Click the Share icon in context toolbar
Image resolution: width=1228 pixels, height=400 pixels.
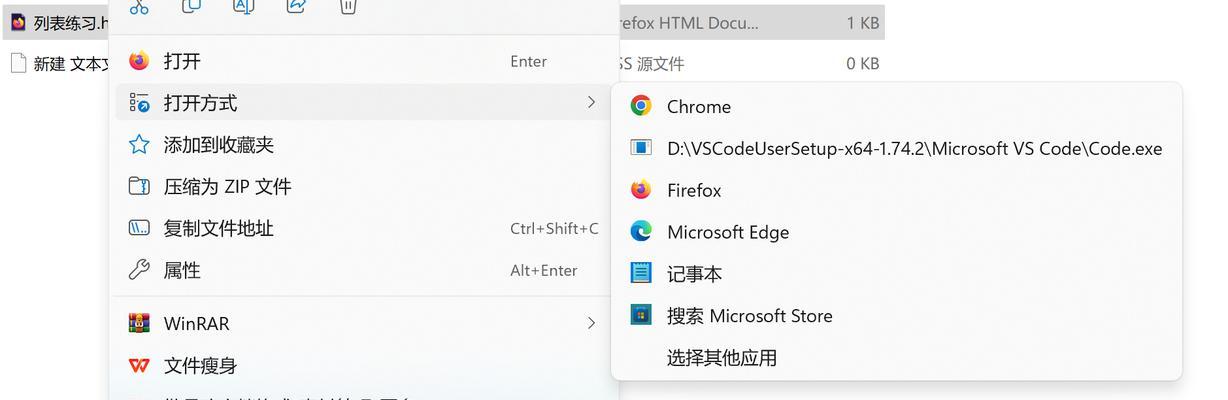point(296,6)
